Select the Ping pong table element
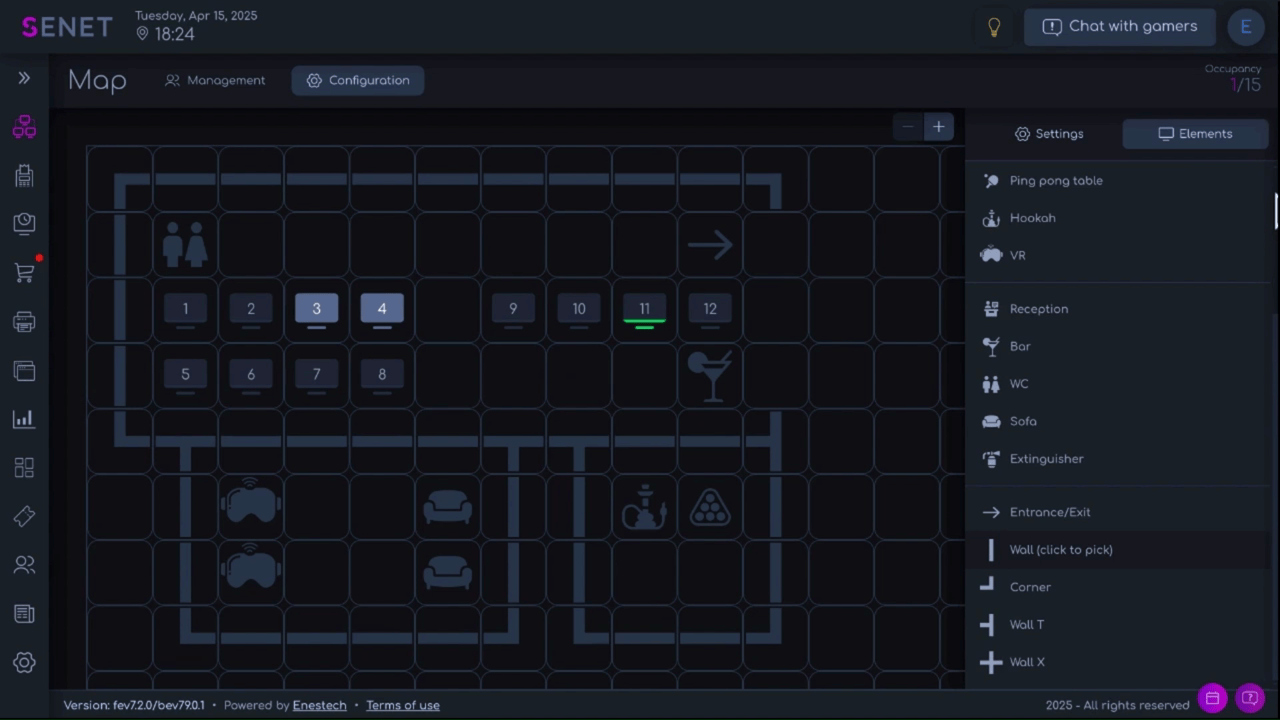Viewport: 1280px width, 720px height. 1056,180
